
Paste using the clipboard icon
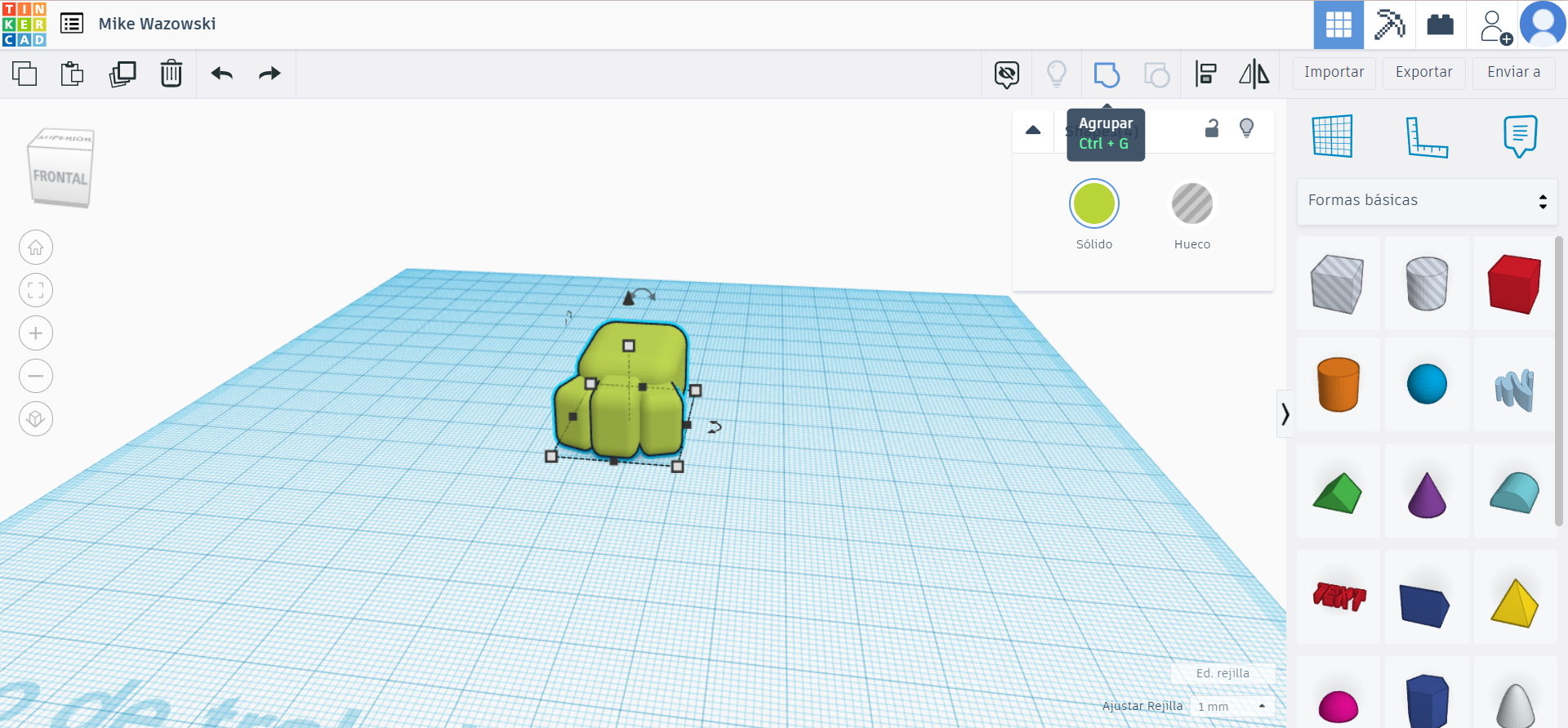tap(73, 74)
